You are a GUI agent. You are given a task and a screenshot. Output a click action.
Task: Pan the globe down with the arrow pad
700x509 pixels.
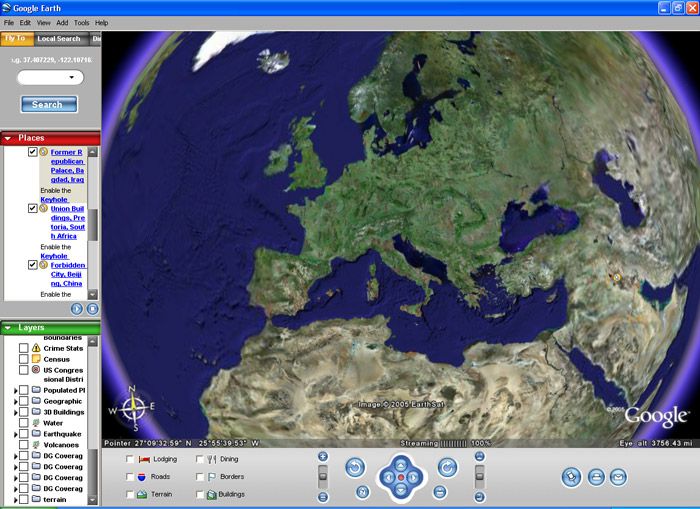401,490
